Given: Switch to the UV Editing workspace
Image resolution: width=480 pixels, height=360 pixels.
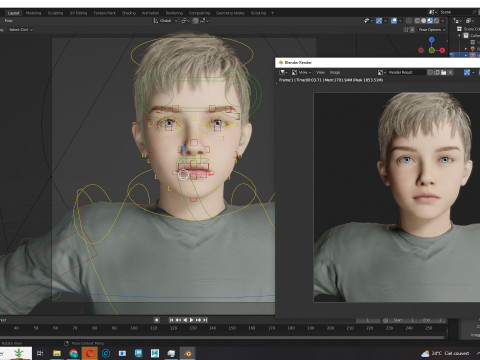Looking at the screenshot, I should tap(78, 13).
